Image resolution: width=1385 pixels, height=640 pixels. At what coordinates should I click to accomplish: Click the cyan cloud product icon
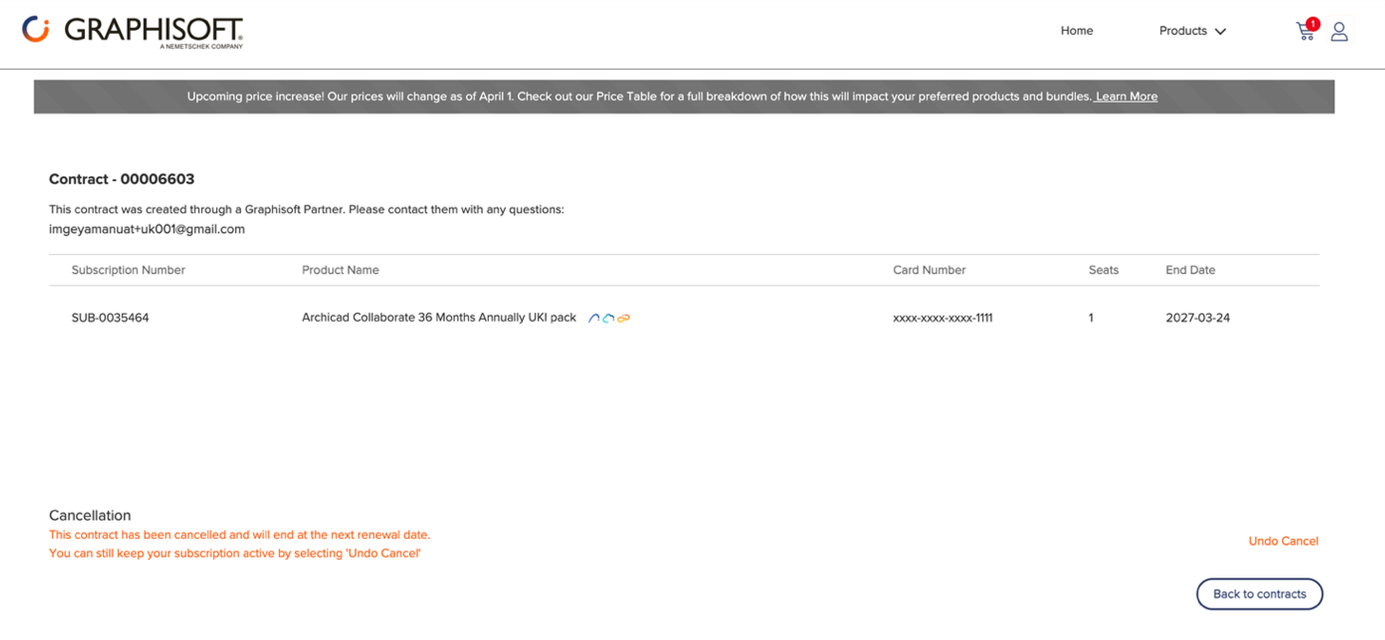pos(608,318)
